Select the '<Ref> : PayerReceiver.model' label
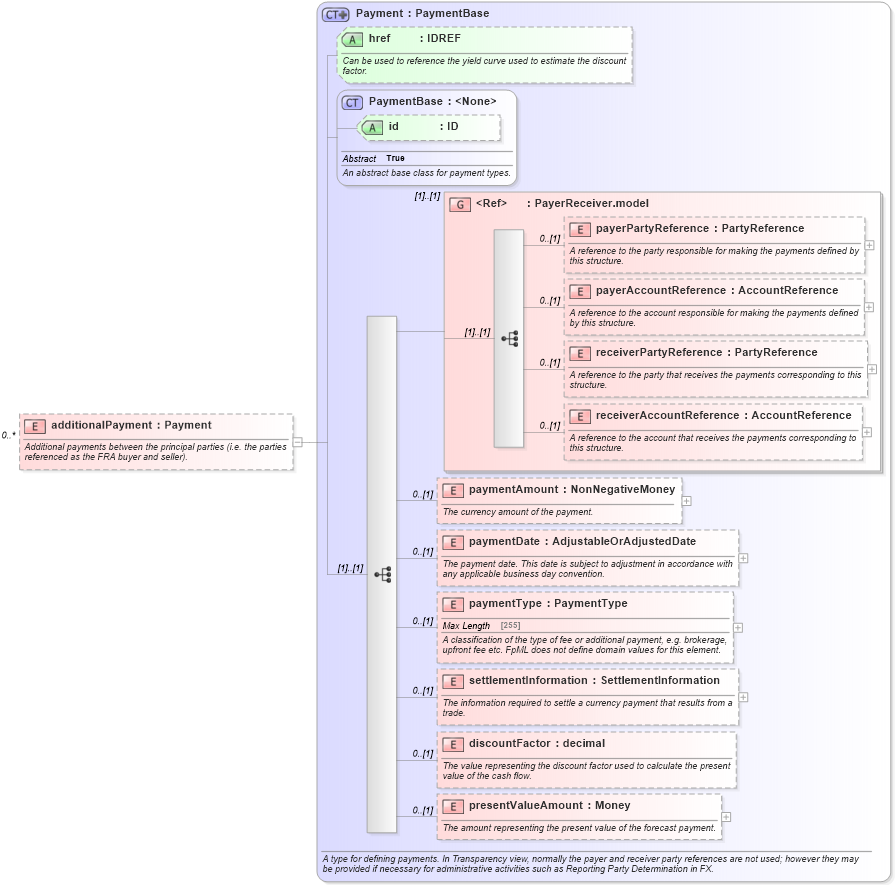This screenshot has height=885, width=895. click(x=562, y=203)
